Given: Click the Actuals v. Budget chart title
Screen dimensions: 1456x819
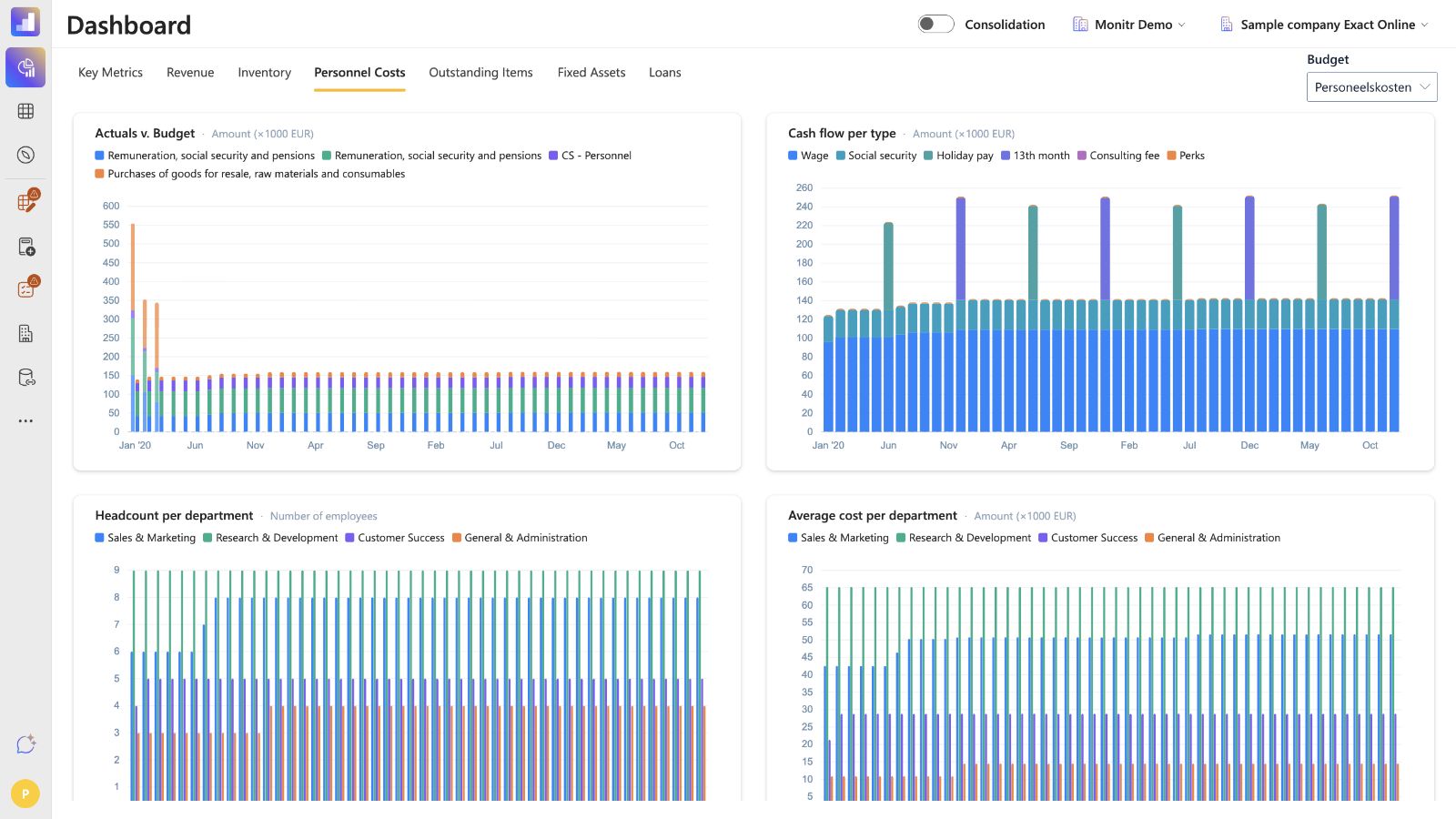Looking at the screenshot, I should (145, 134).
